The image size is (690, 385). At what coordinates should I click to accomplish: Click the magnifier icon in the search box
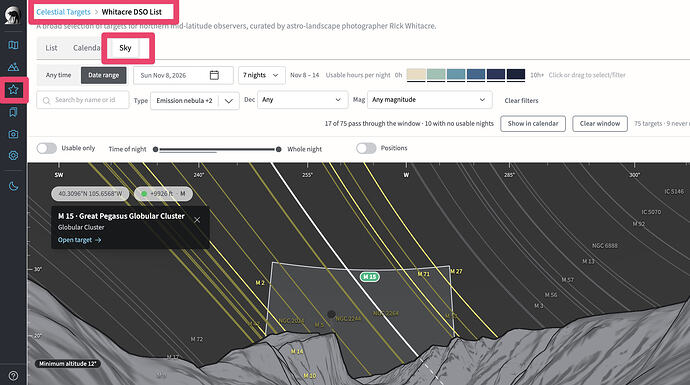[46, 101]
